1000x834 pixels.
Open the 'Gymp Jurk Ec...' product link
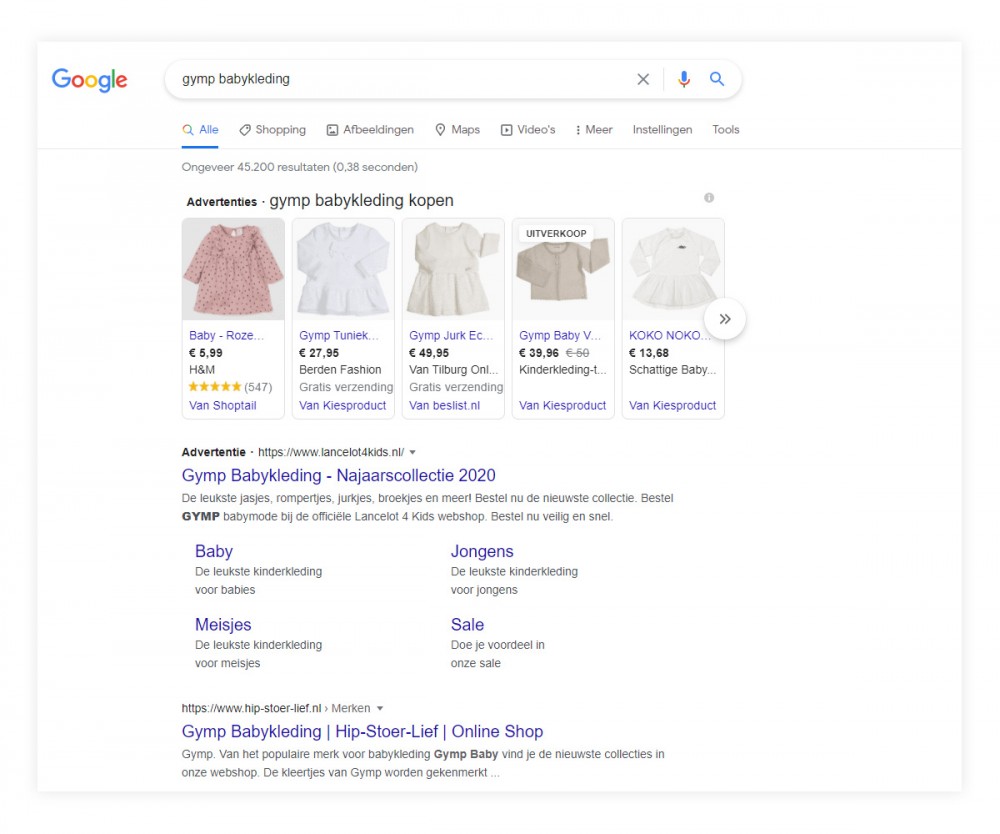451,335
